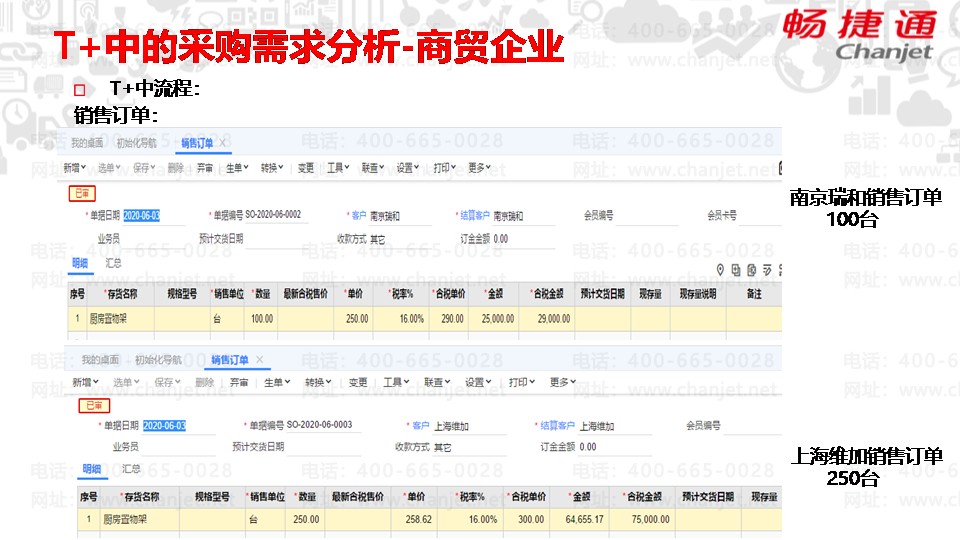
Task: Click 业务员 field in the 上海维加 order
Action: [178, 447]
